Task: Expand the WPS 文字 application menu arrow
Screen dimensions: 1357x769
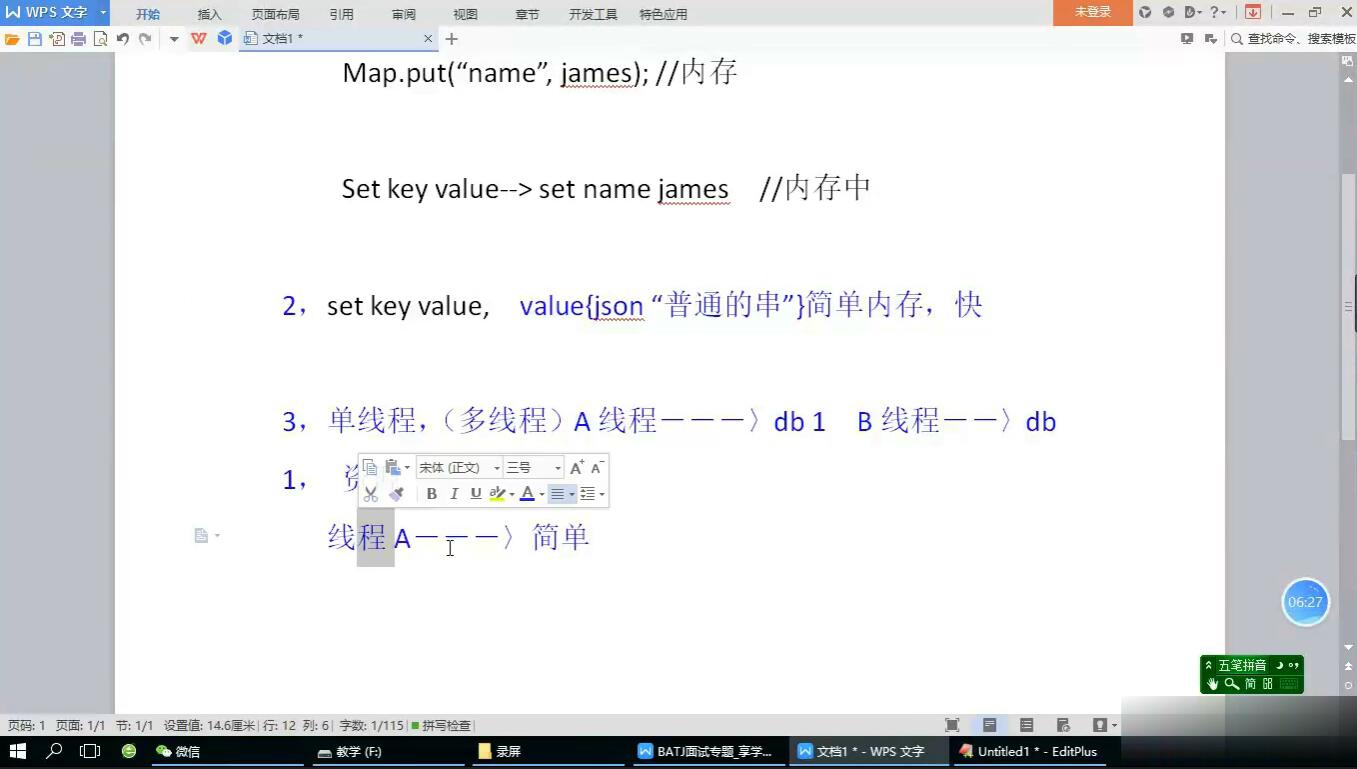Action: point(103,12)
